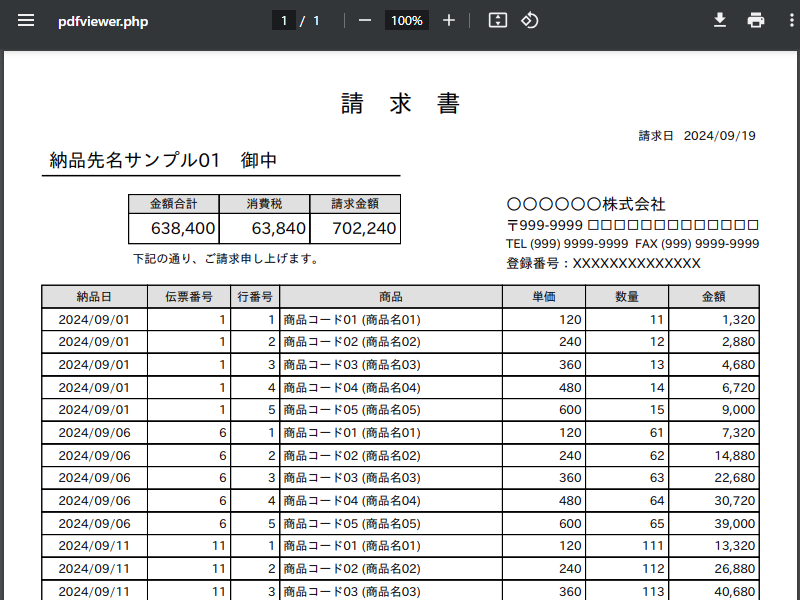The image size is (800, 600).
Task: Click quantity 11 in the first row
Action: click(x=657, y=320)
